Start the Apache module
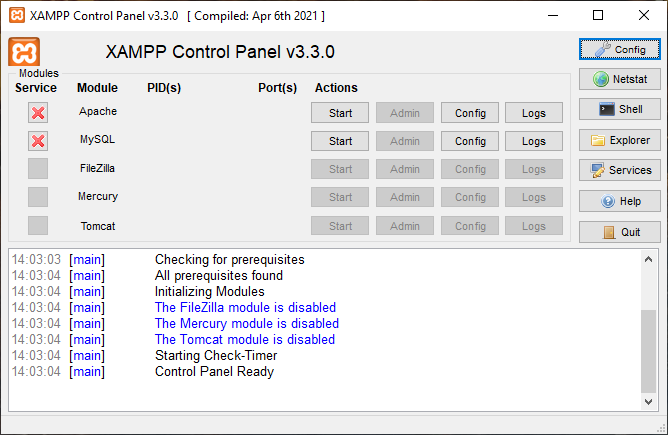This screenshot has width=668, height=435. click(340, 113)
